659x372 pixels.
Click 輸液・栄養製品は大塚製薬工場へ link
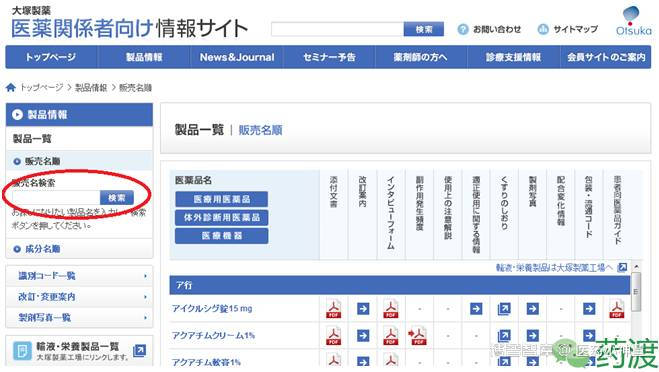coord(554,267)
